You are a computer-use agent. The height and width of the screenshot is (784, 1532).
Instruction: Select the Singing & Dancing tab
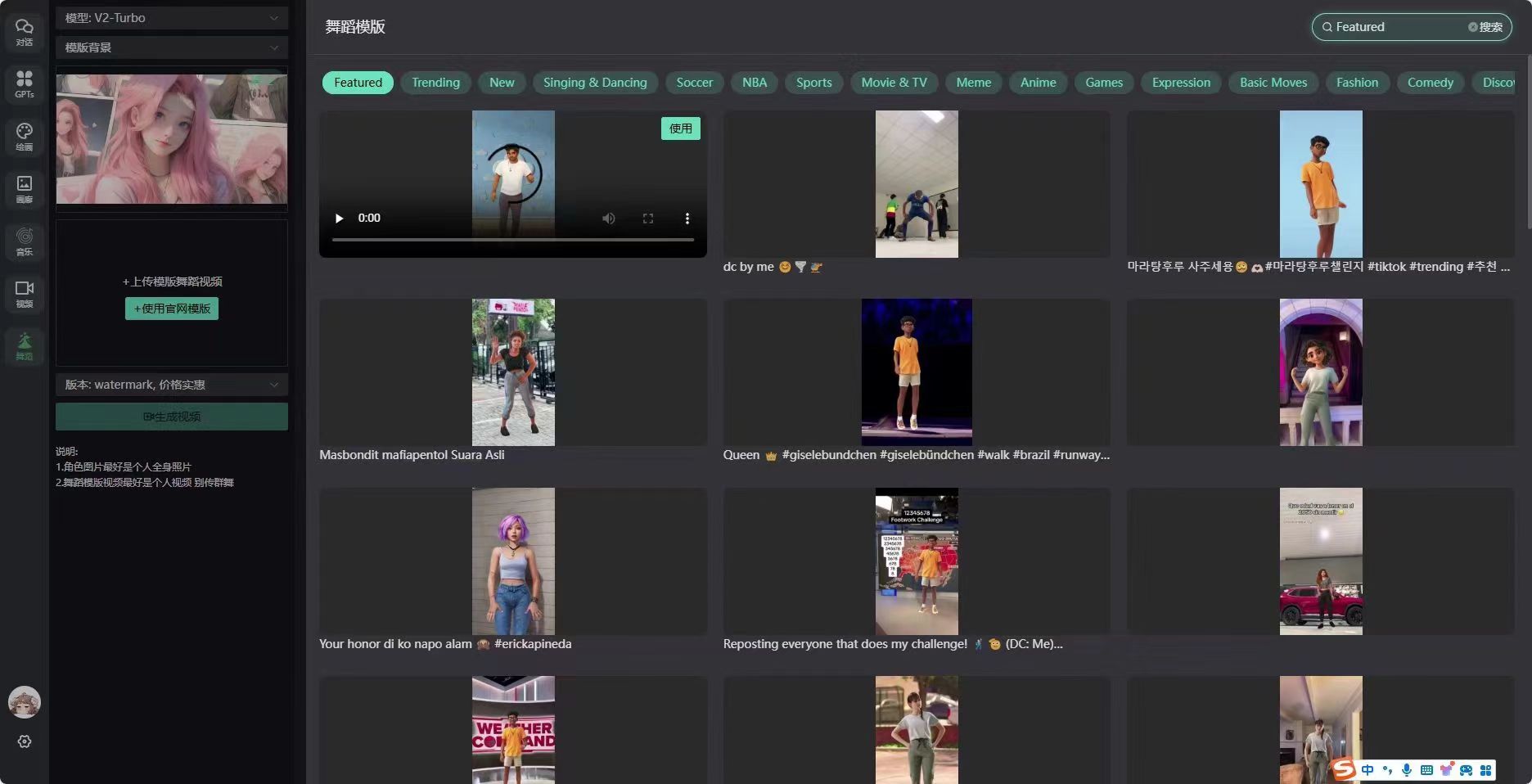point(595,83)
